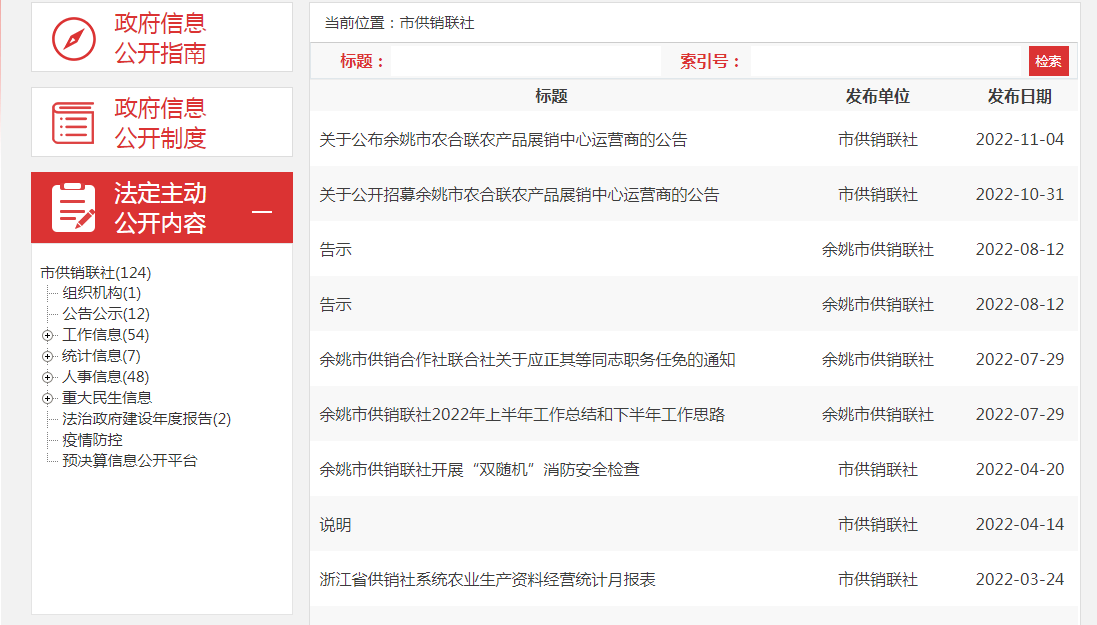
Task: Click the date 2022-04-20
Action: pos(1019,470)
